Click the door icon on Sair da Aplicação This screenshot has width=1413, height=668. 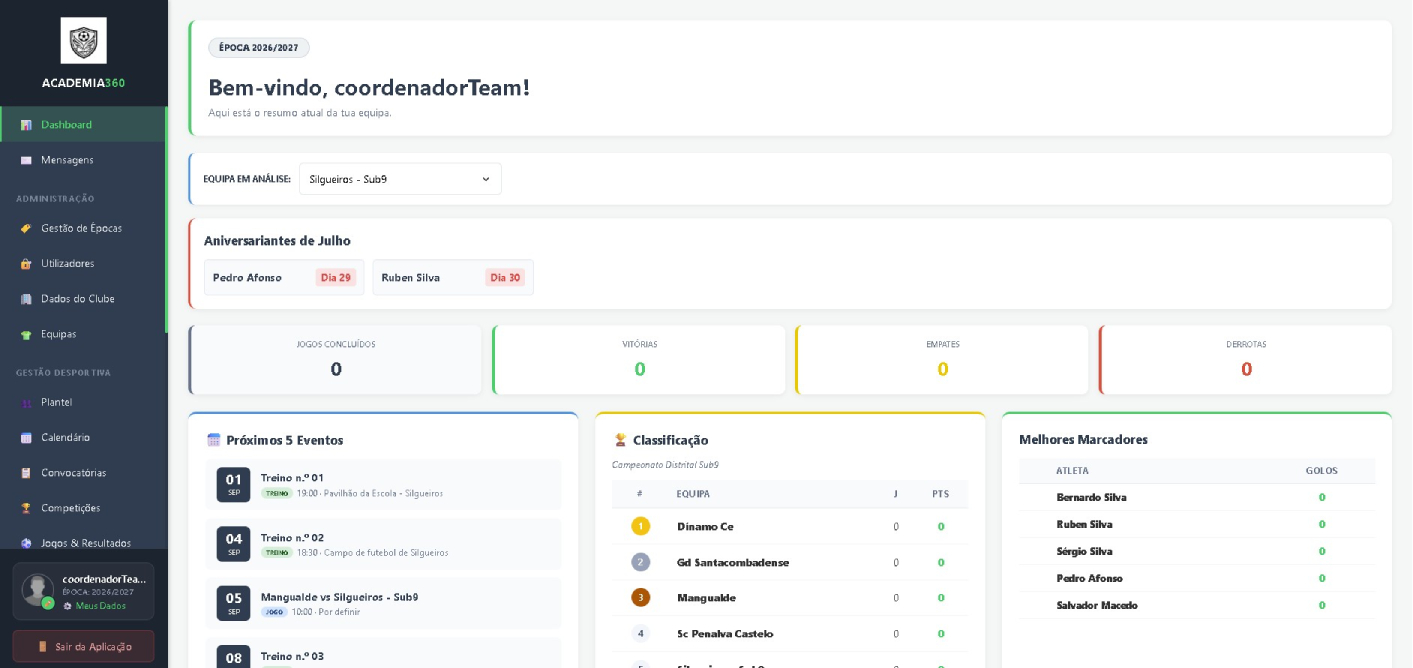(42, 646)
